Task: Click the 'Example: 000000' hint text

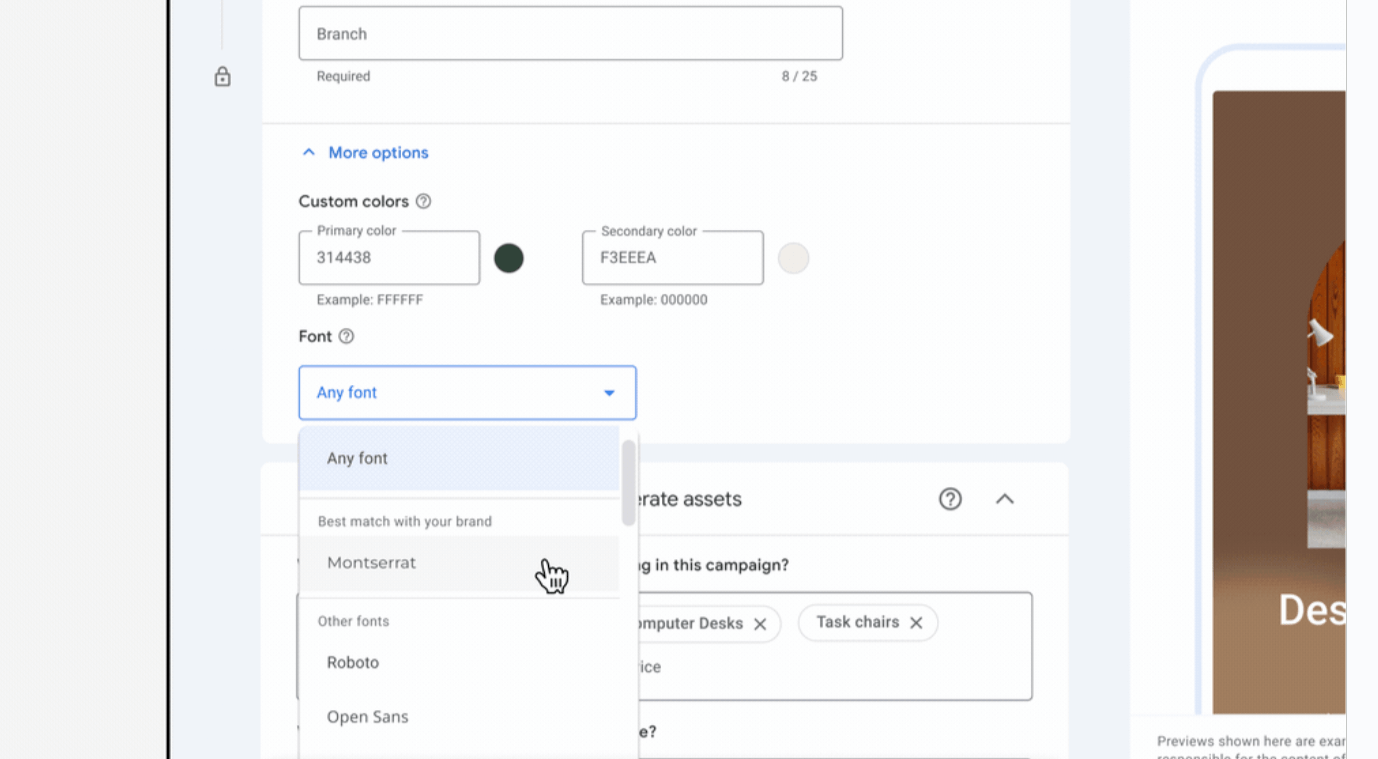Action: 654,300
